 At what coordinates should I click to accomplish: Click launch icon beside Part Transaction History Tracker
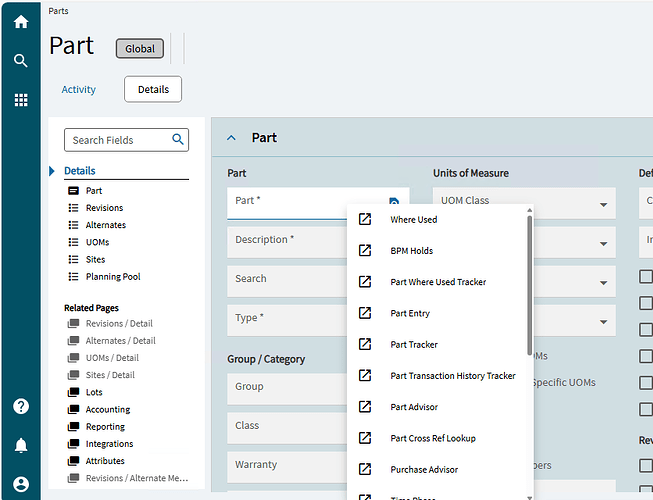(x=365, y=375)
